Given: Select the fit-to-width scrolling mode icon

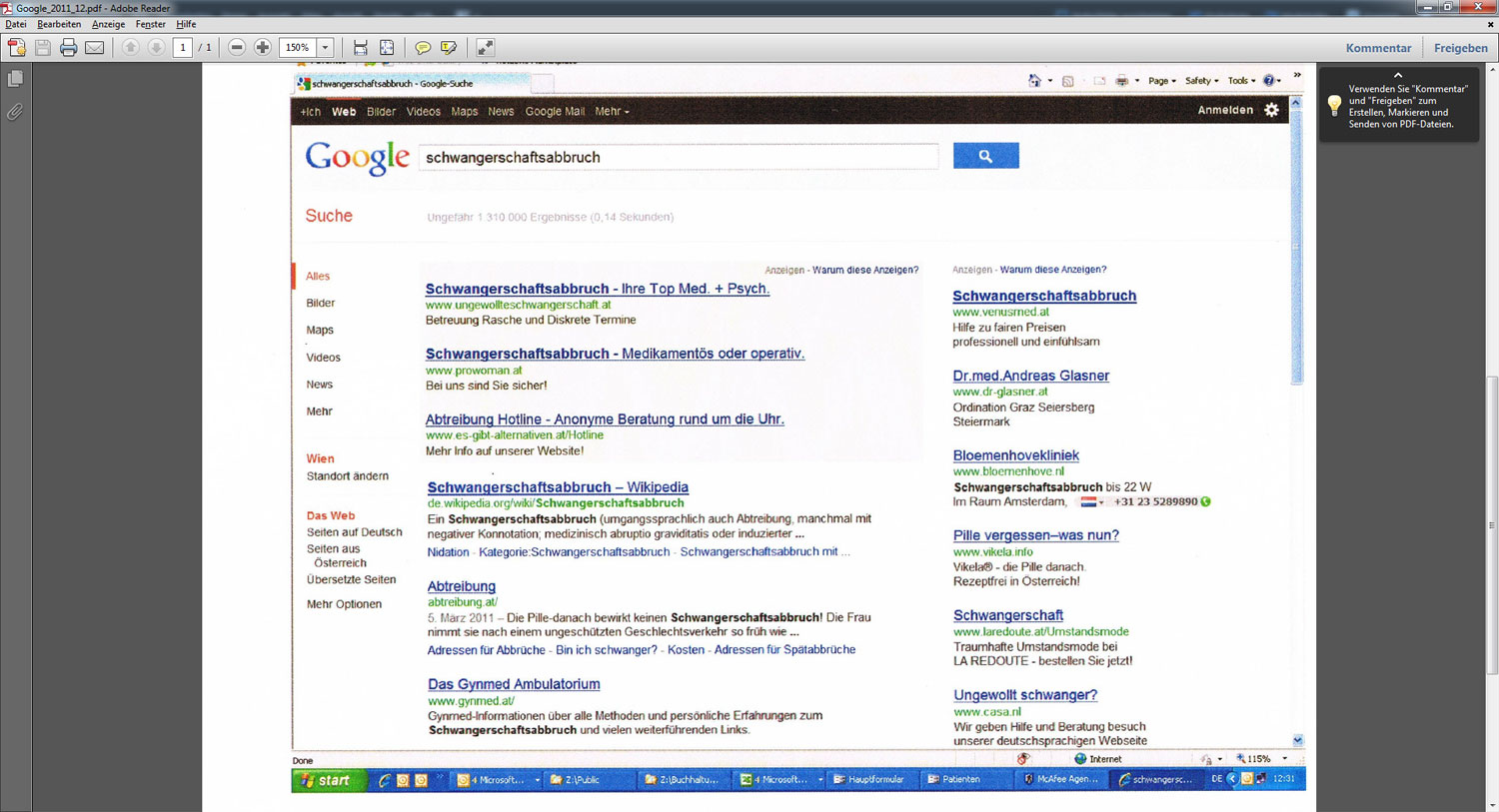Looking at the screenshot, I should (361, 47).
